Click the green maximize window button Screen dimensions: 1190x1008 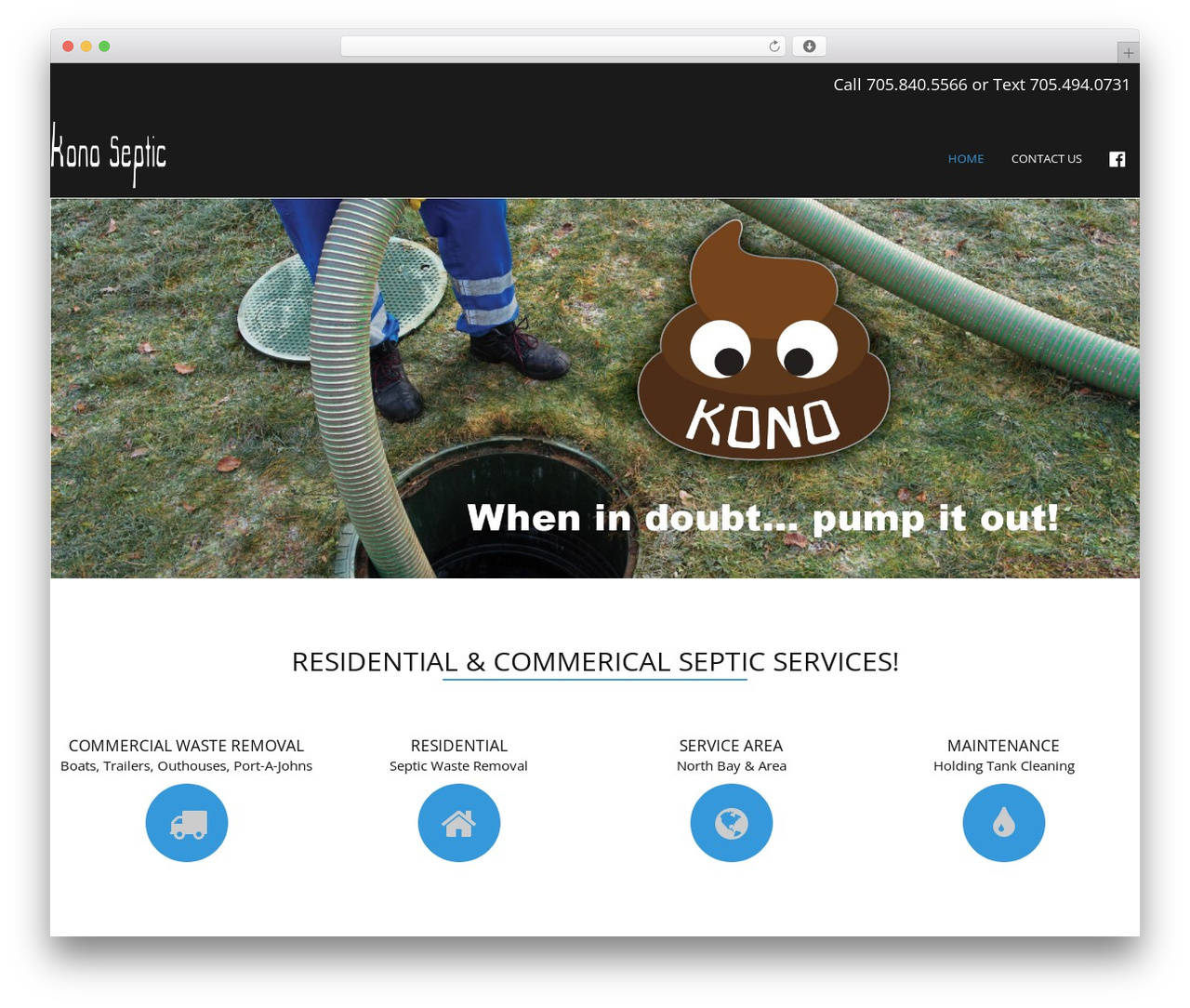(104, 46)
